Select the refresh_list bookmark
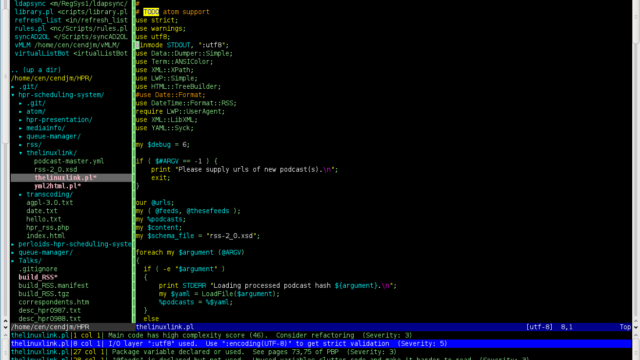The height and width of the screenshot is (360, 640). (x=71, y=20)
